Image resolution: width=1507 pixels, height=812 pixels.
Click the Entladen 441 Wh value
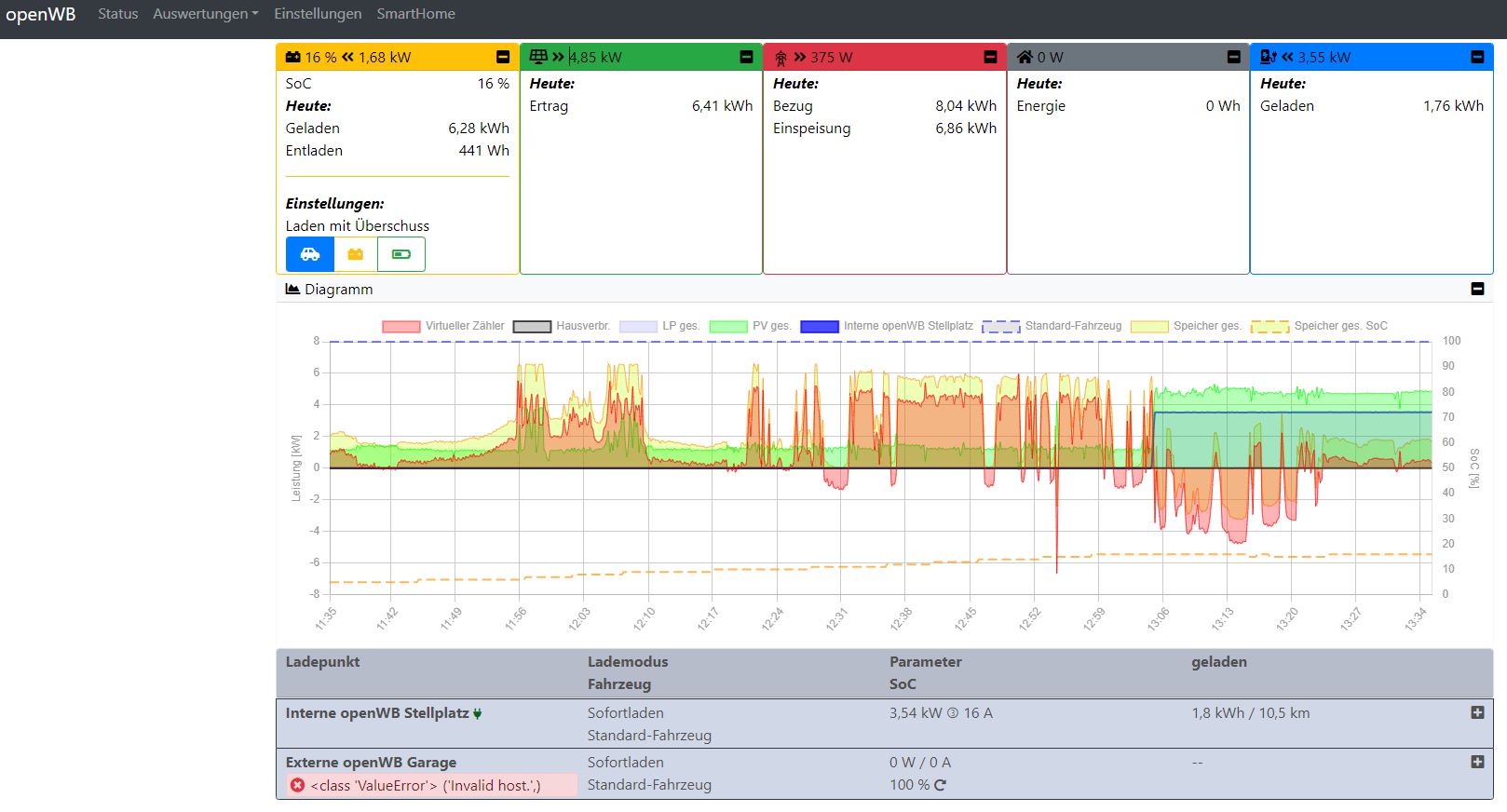[484, 151]
